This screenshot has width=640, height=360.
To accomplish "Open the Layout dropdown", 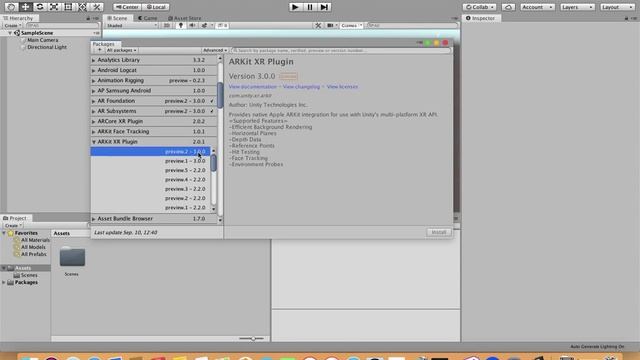I will (x=617, y=7).
